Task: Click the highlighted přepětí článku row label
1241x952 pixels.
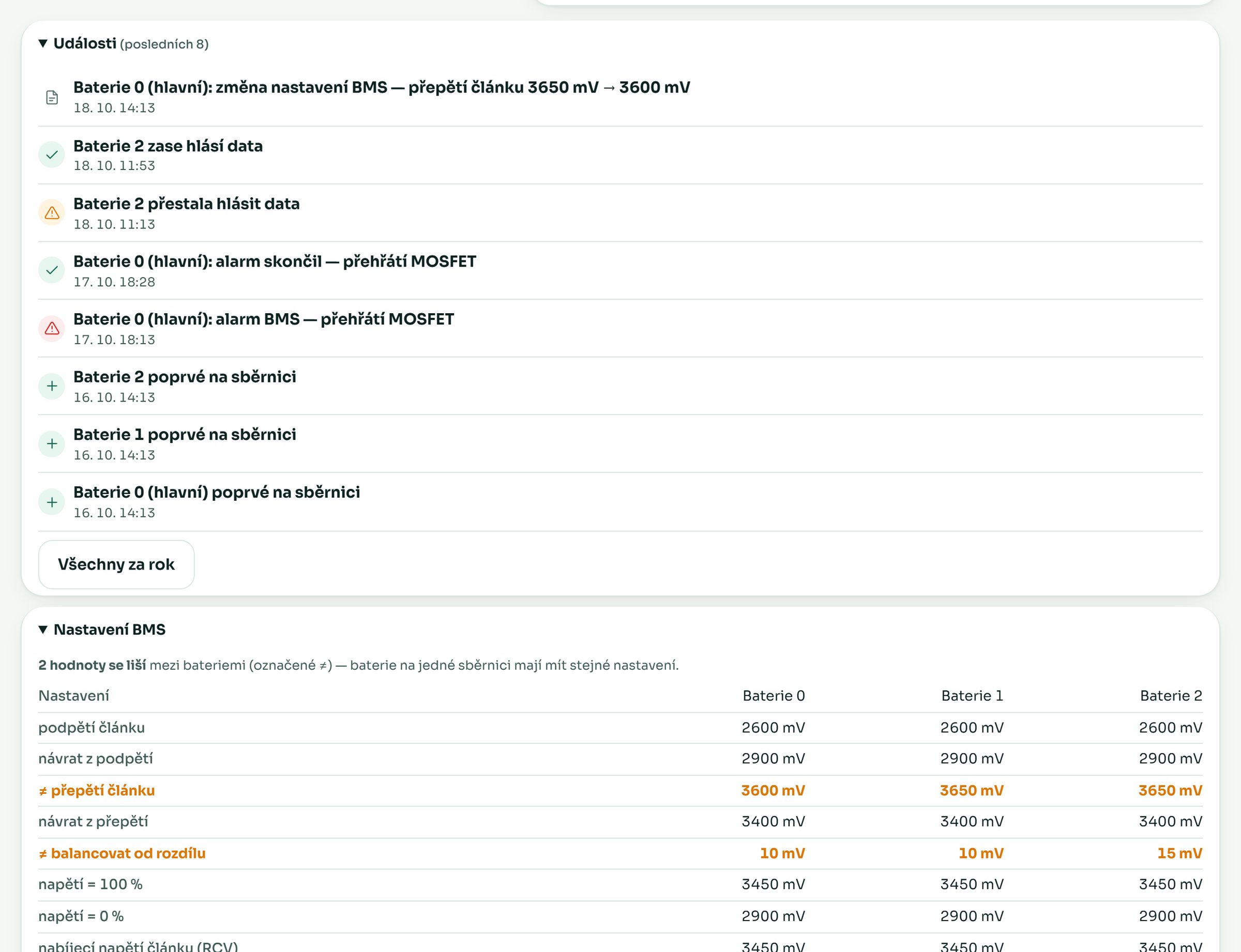Action: point(96,791)
